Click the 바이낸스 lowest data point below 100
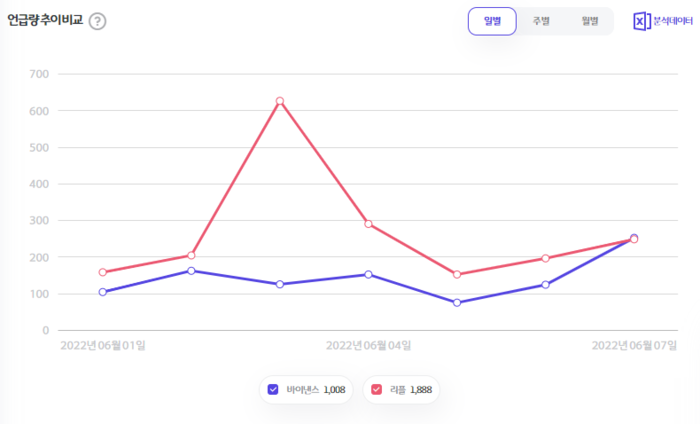Viewport: 700px width, 424px height. tap(457, 302)
